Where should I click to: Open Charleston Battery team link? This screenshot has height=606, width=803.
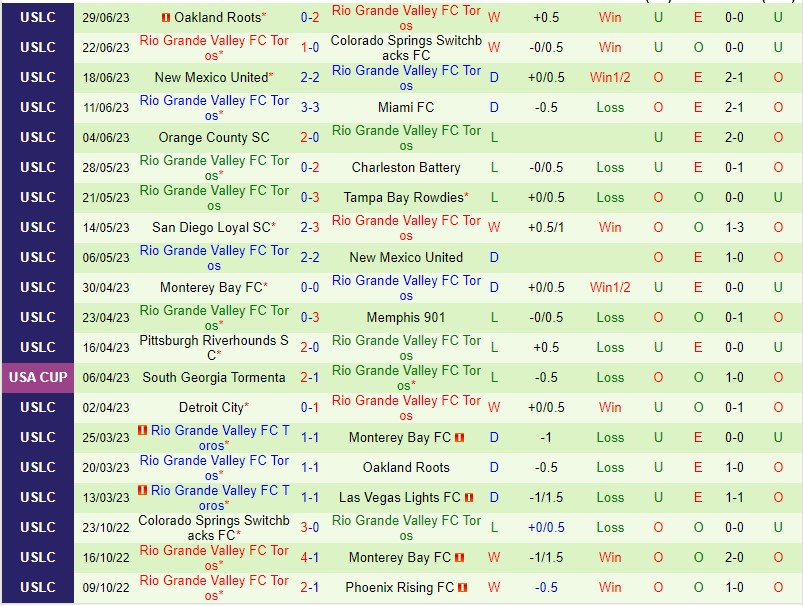click(406, 168)
